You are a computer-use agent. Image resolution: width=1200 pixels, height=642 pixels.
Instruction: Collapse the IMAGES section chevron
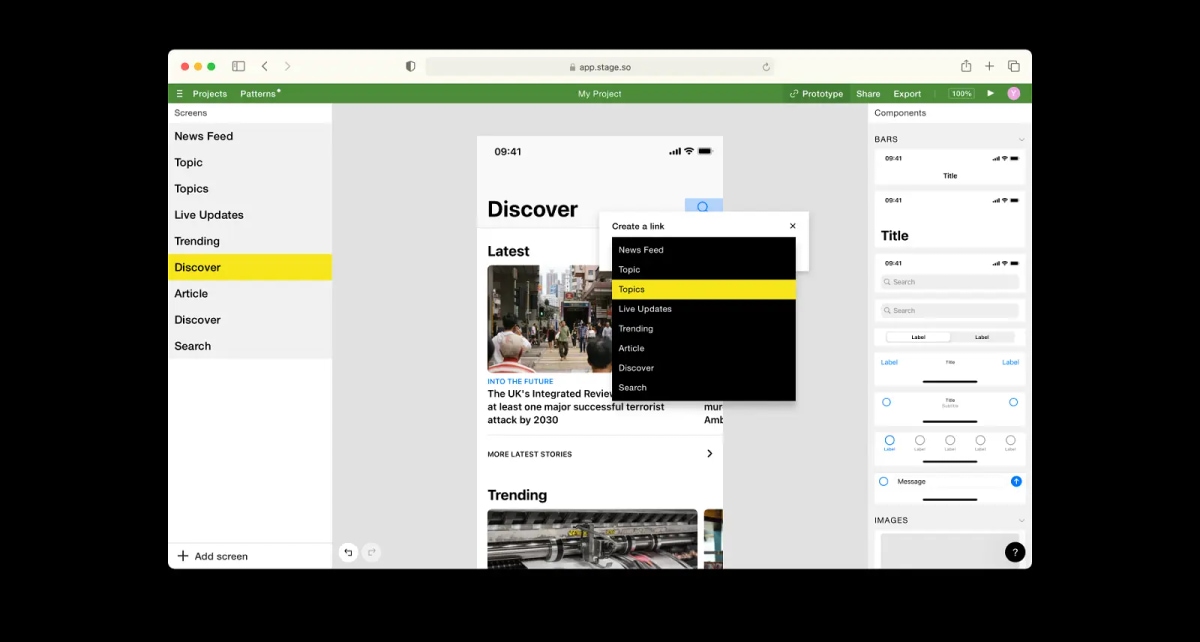1021,520
